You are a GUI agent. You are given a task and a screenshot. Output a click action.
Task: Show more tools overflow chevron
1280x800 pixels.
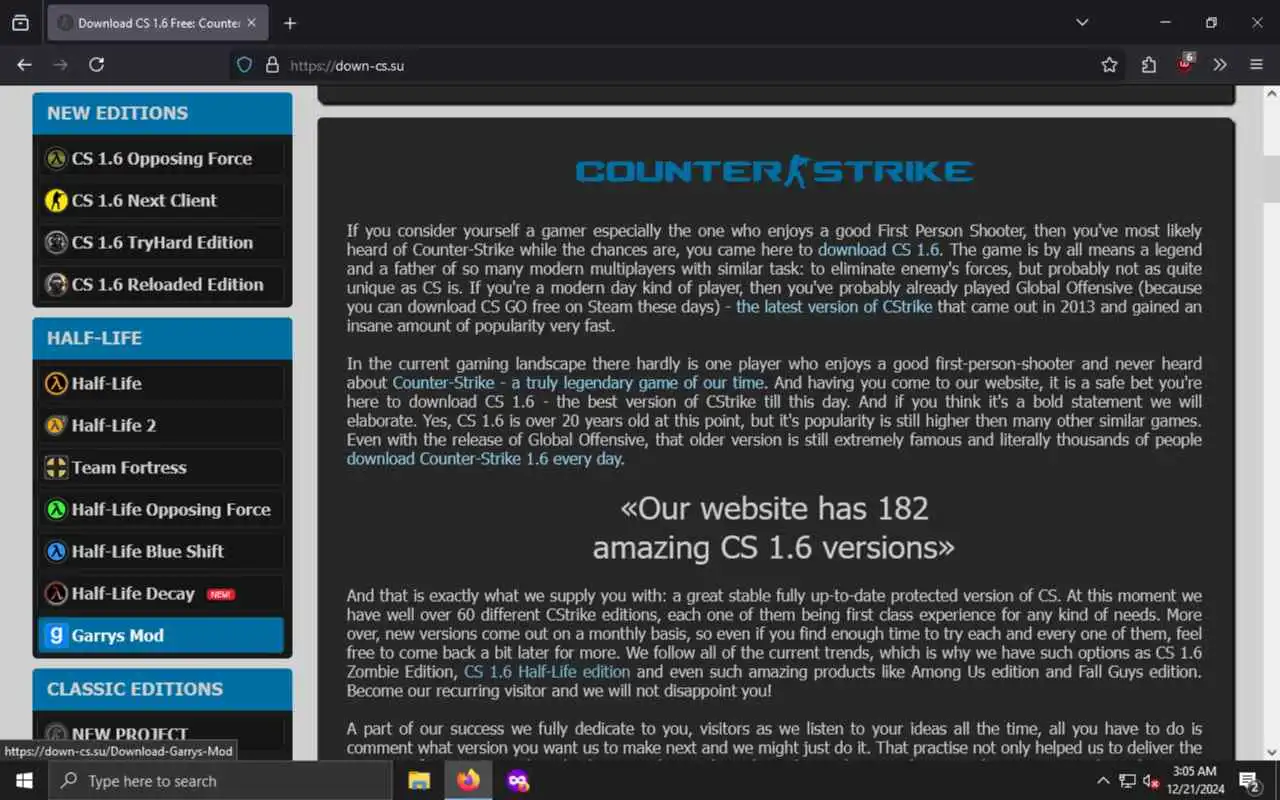(1220, 65)
